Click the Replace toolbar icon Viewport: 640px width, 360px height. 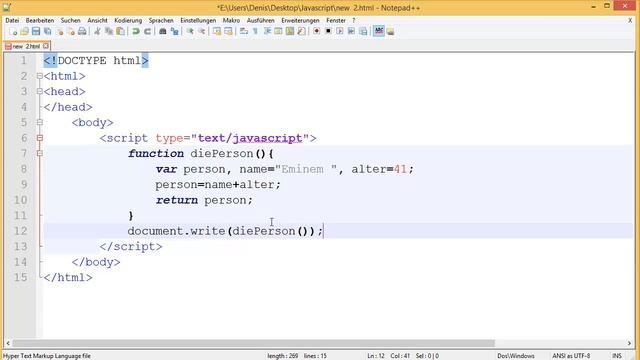[x=175, y=31]
